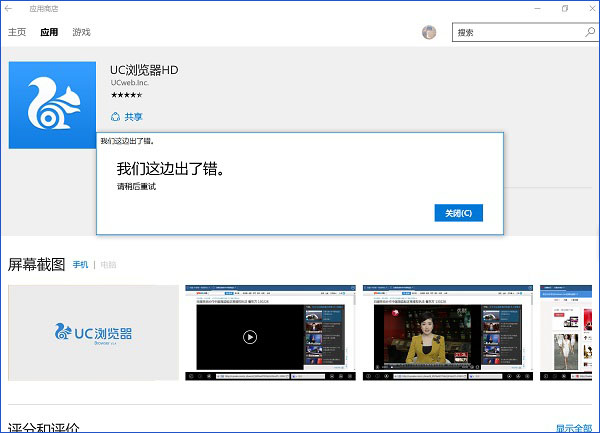Image resolution: width=600 pixels, height=433 pixels.
Task: Switch to the 主页 tab
Action: [17, 32]
